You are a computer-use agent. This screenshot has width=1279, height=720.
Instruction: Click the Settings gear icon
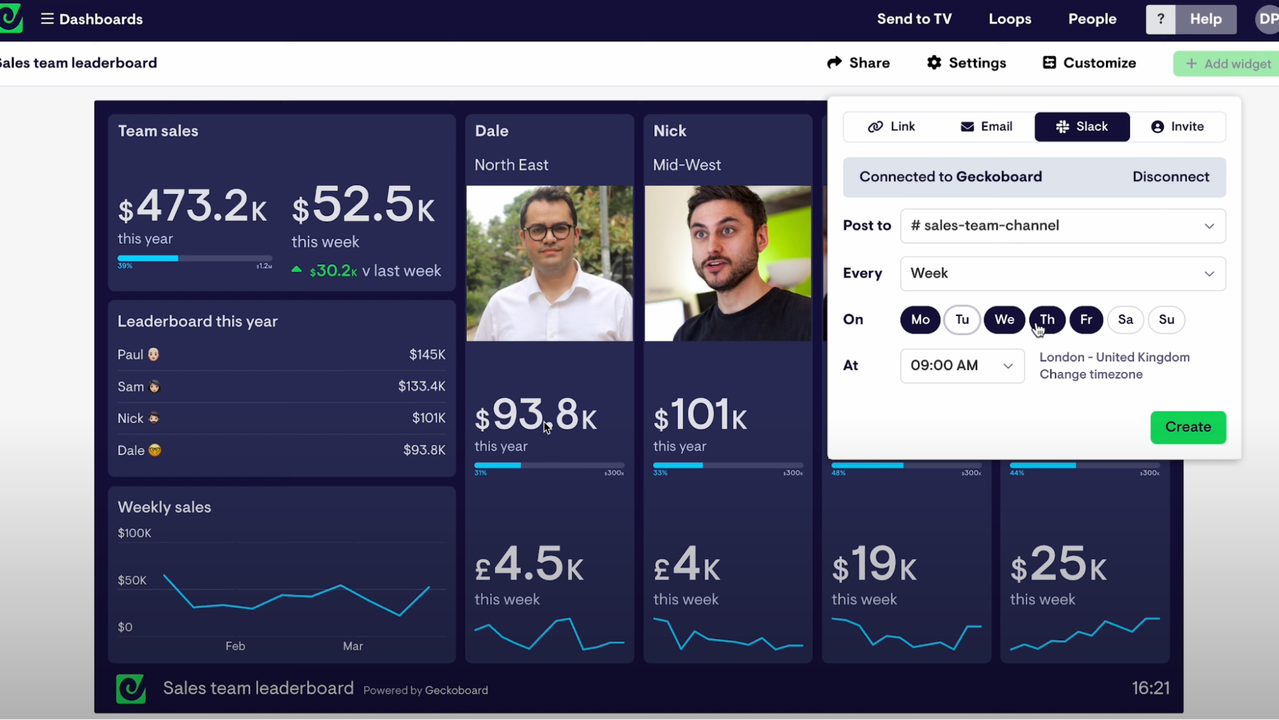934,62
